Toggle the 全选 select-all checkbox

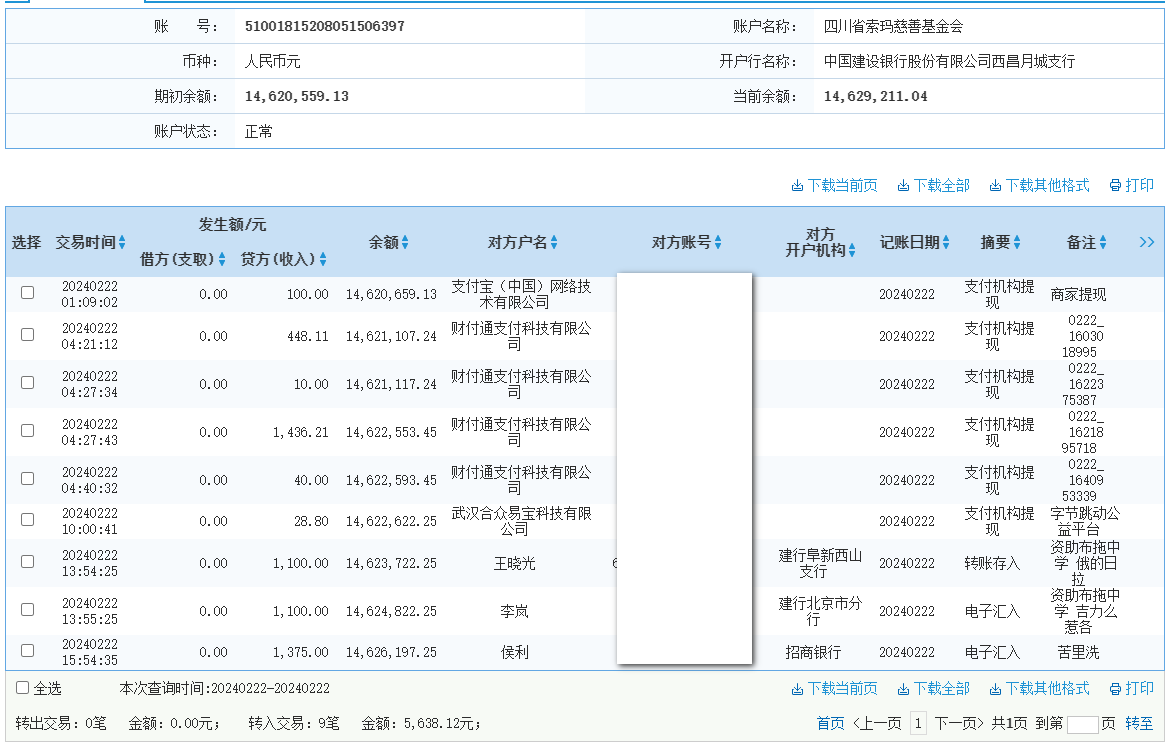(x=22, y=687)
